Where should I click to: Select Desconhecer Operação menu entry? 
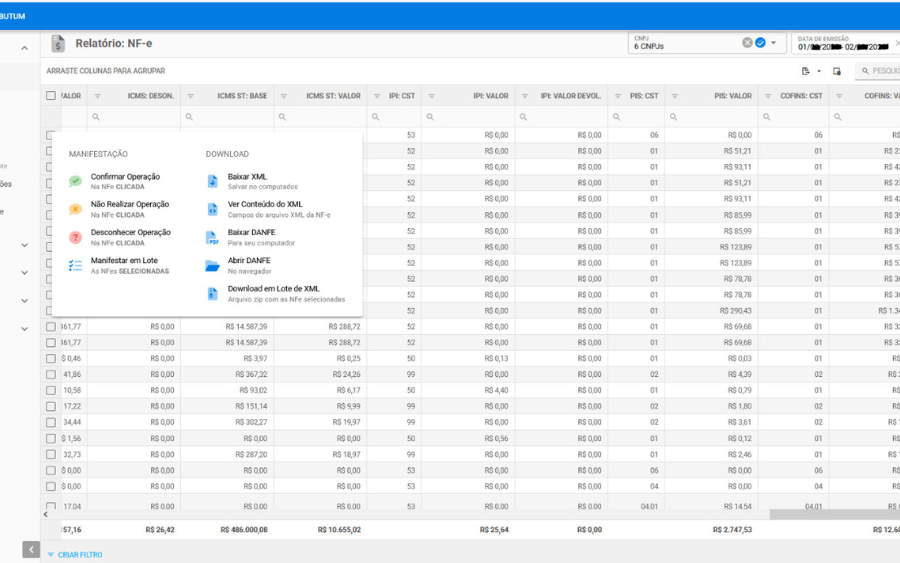point(130,237)
